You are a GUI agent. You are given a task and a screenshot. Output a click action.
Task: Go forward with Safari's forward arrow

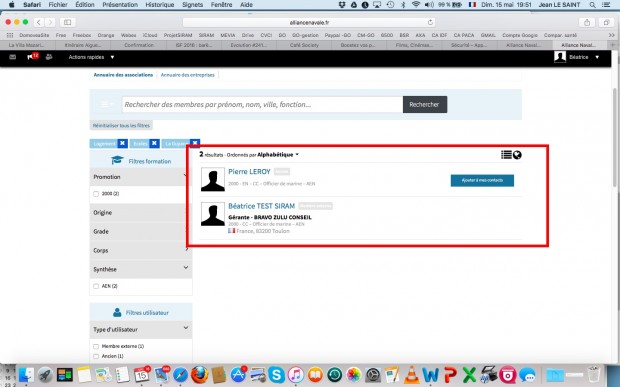tap(50, 23)
